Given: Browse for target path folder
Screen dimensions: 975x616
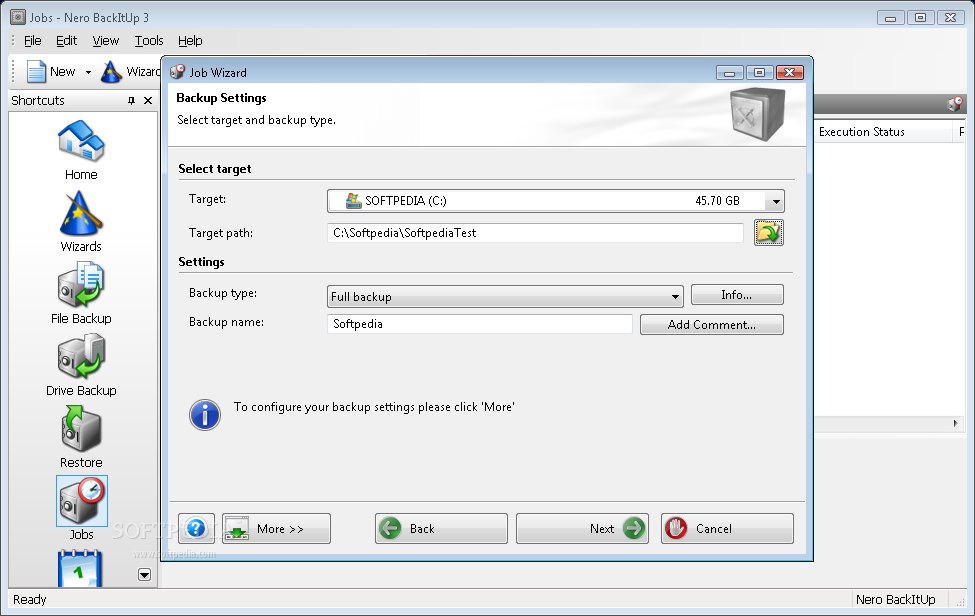Looking at the screenshot, I should pyautogui.click(x=769, y=232).
